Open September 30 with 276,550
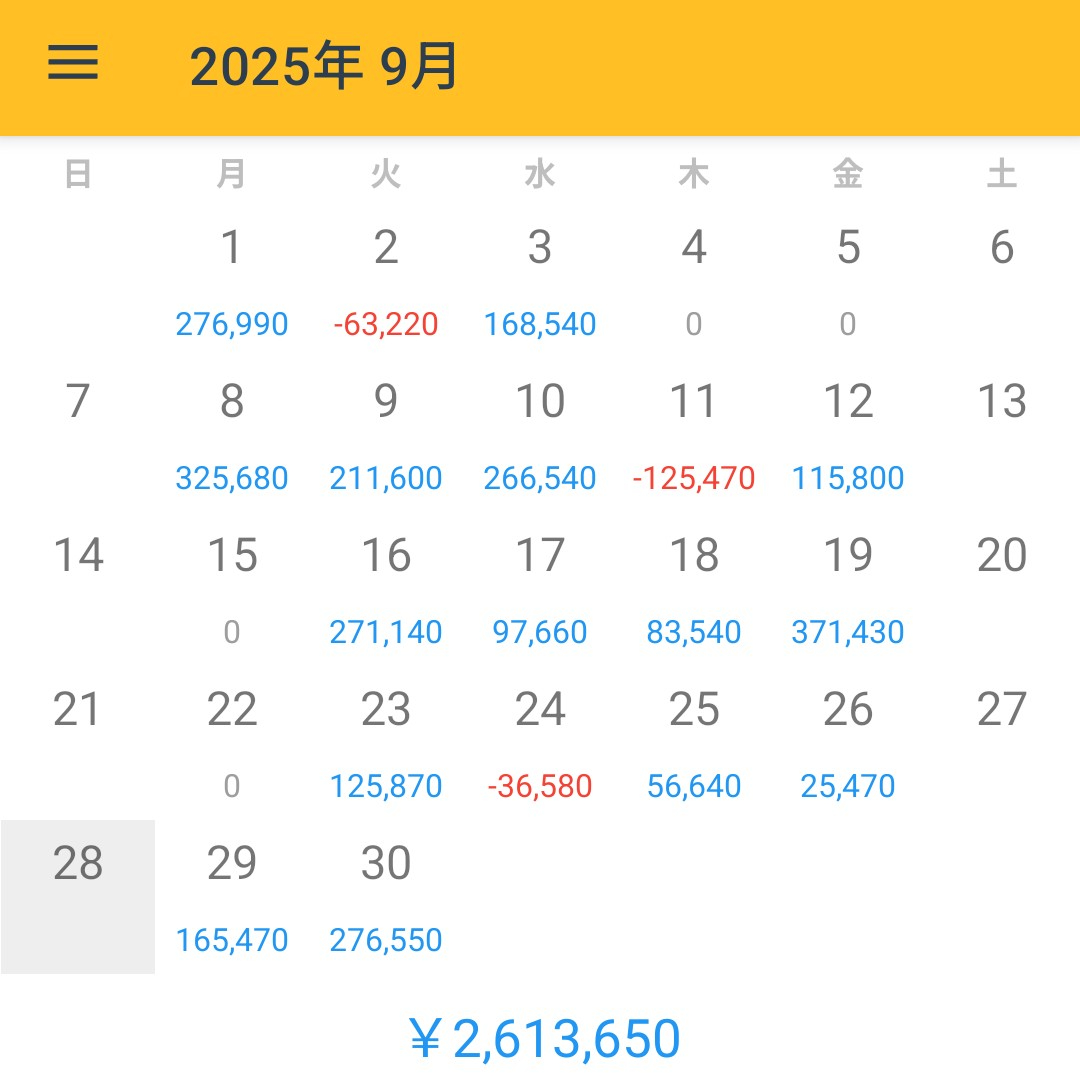Viewport: 1080px width, 1080px height. pos(386,895)
